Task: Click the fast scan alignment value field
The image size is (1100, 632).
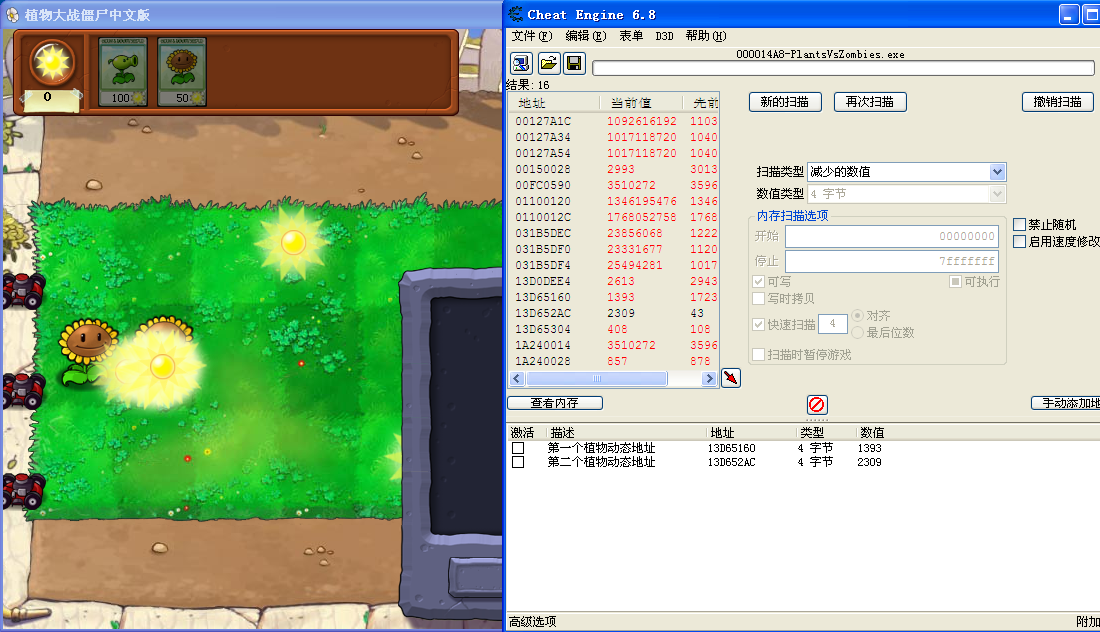Action: pyautogui.click(x=833, y=324)
